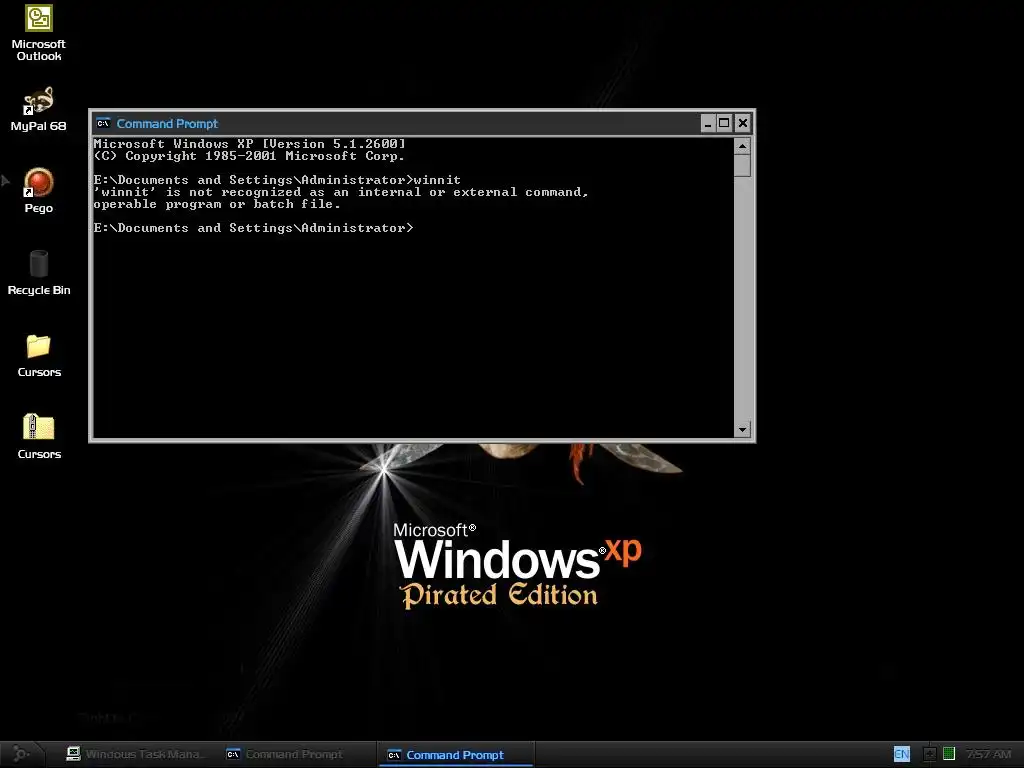1024x768 pixels.
Task: Click scrollbar up arrow in Command Prompt
Action: [x=742, y=146]
